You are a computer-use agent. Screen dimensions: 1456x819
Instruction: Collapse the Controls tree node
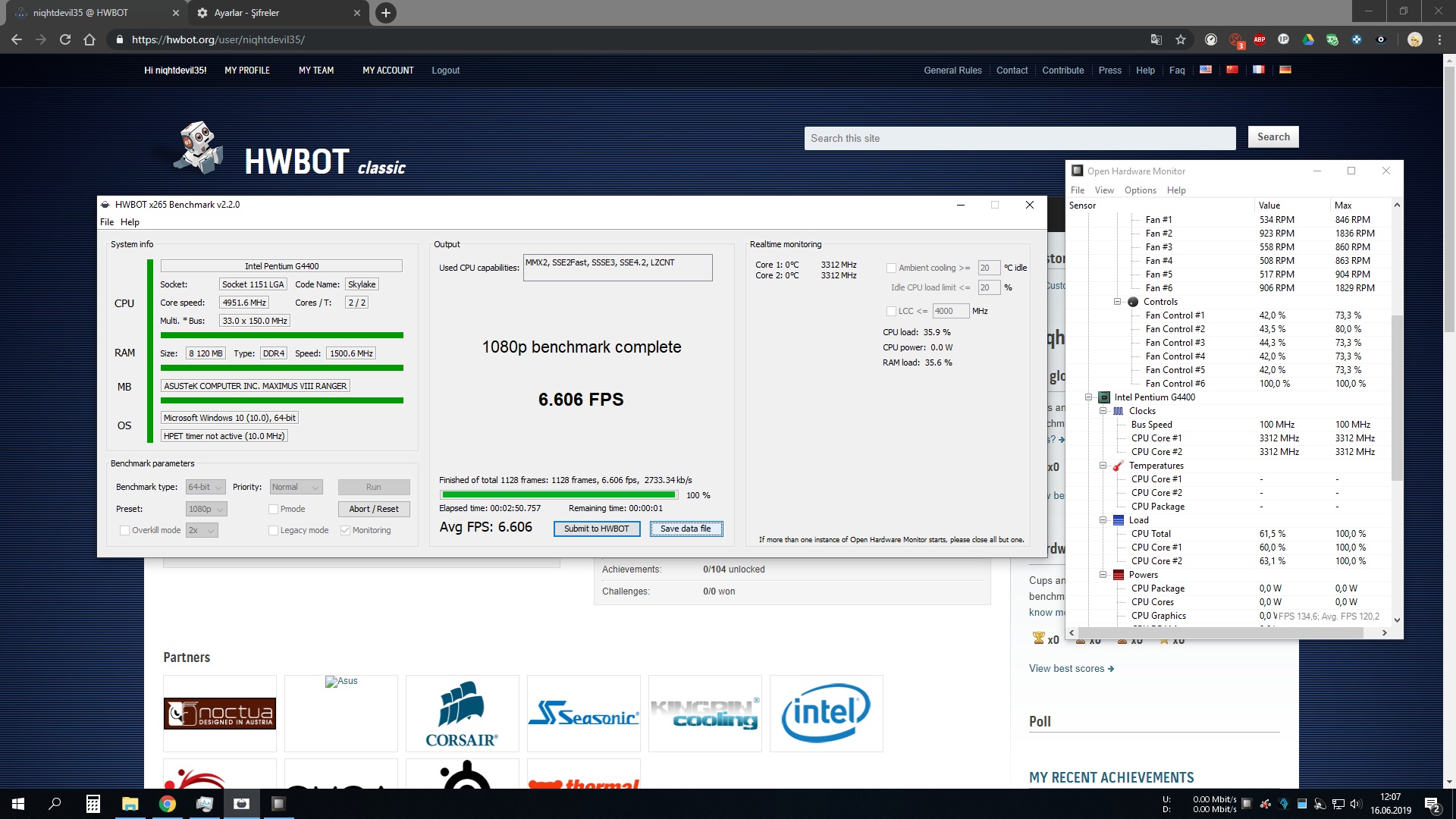click(1117, 302)
